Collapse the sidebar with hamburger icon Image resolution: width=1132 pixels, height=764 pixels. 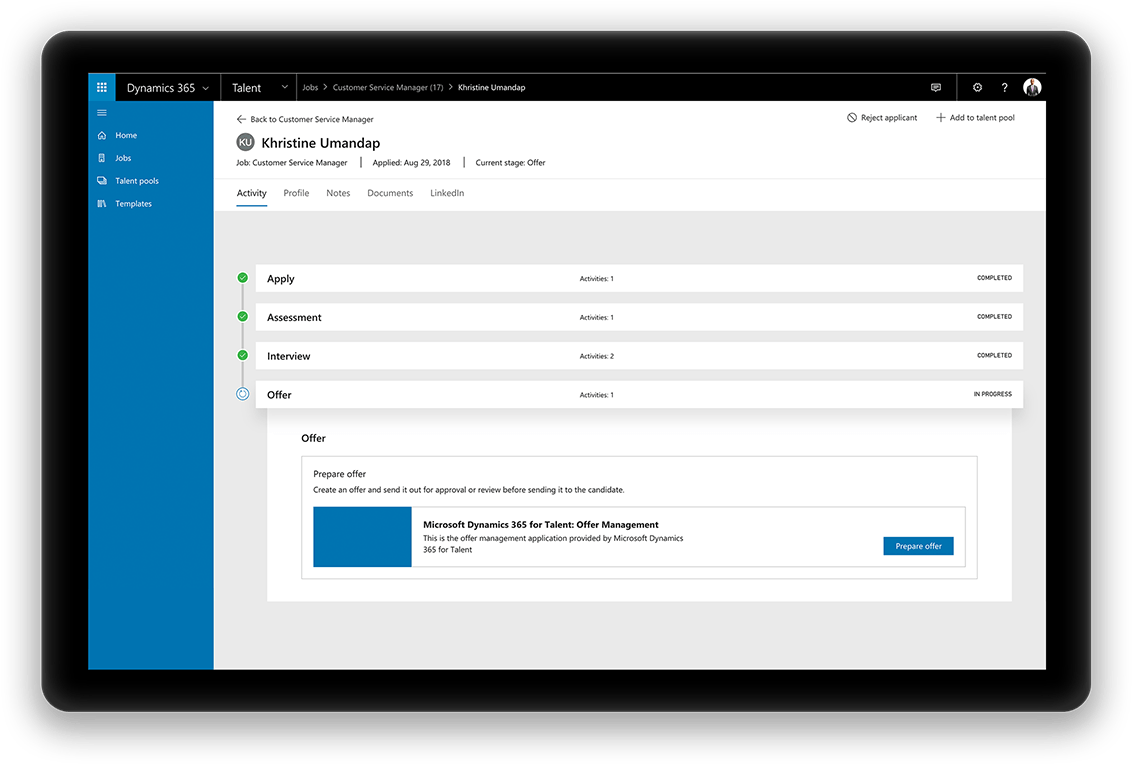click(x=102, y=113)
